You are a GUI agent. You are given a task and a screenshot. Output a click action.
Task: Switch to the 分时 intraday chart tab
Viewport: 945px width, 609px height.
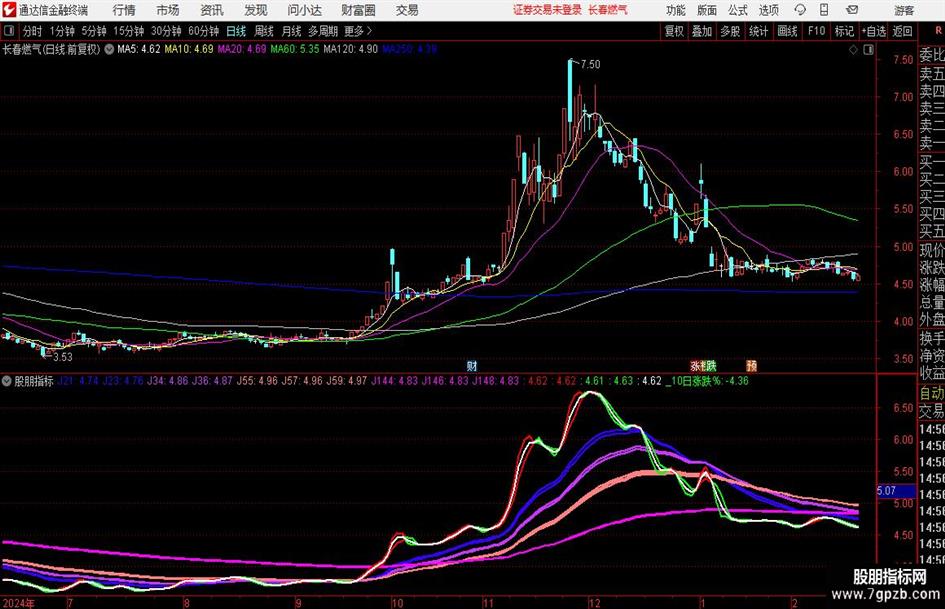click(32, 31)
